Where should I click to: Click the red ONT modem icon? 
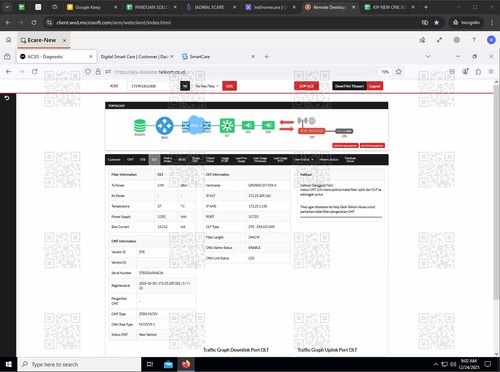coord(311,131)
